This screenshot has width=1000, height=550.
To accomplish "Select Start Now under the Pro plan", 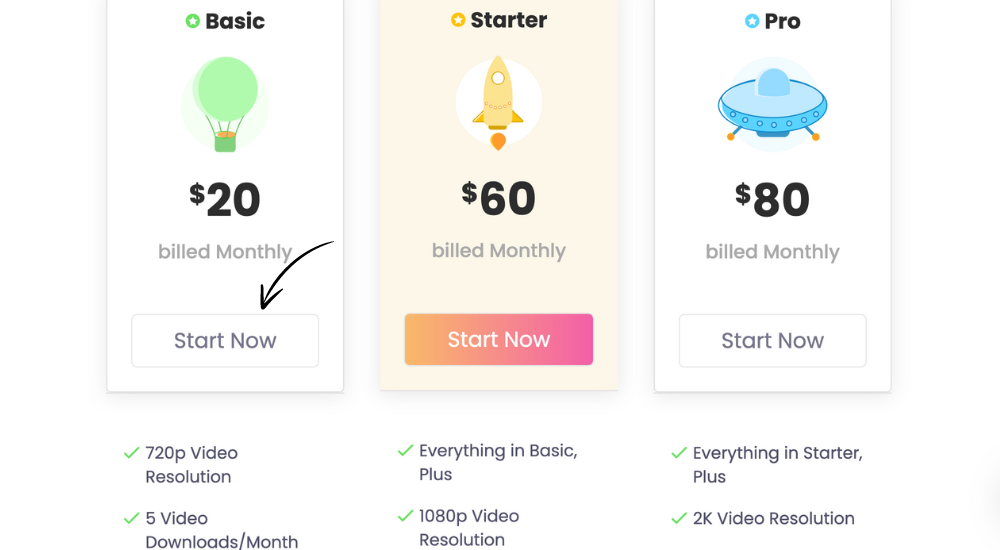I will pos(772,341).
